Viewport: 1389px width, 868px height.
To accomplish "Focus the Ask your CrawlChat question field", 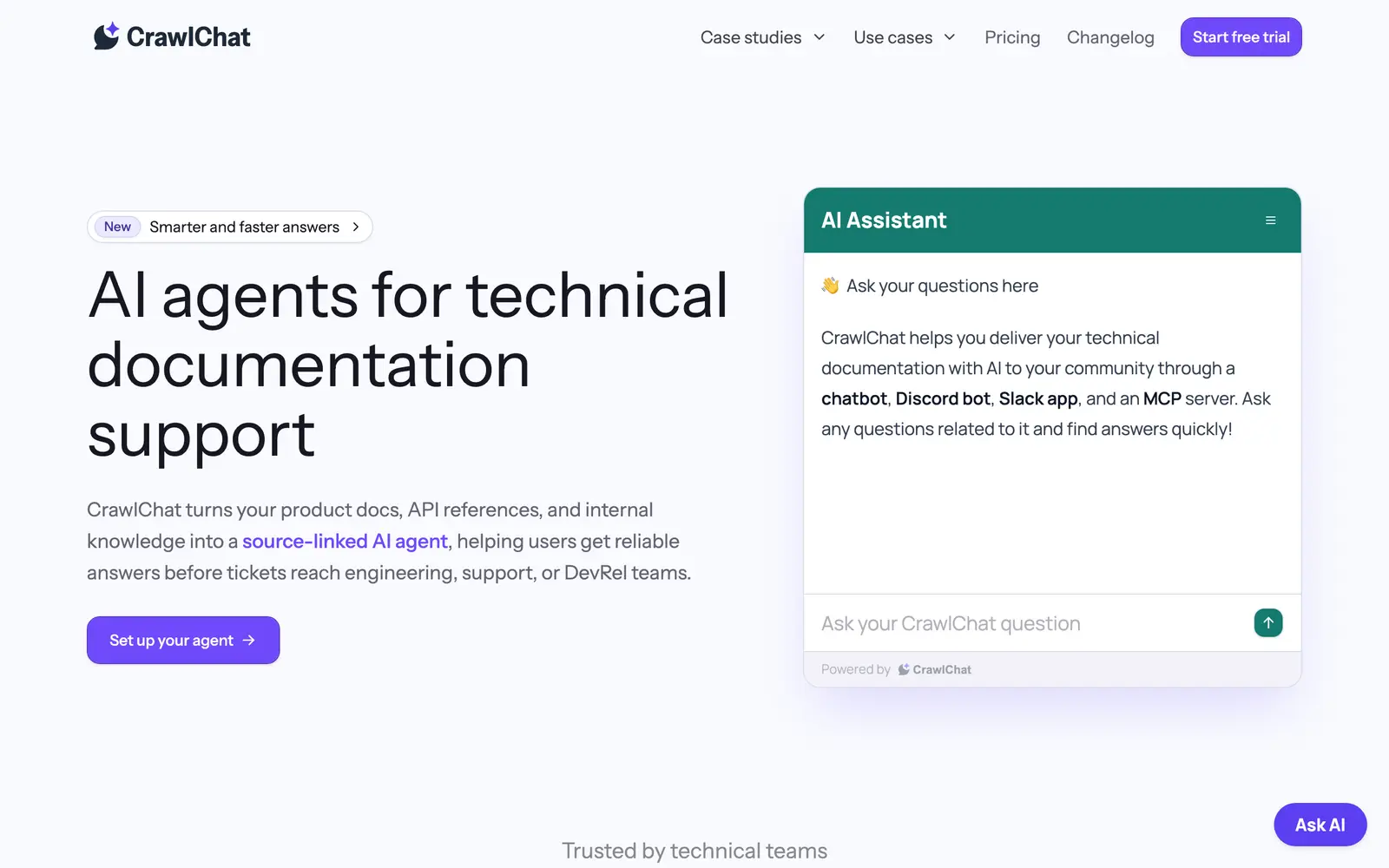I will coord(1029,623).
